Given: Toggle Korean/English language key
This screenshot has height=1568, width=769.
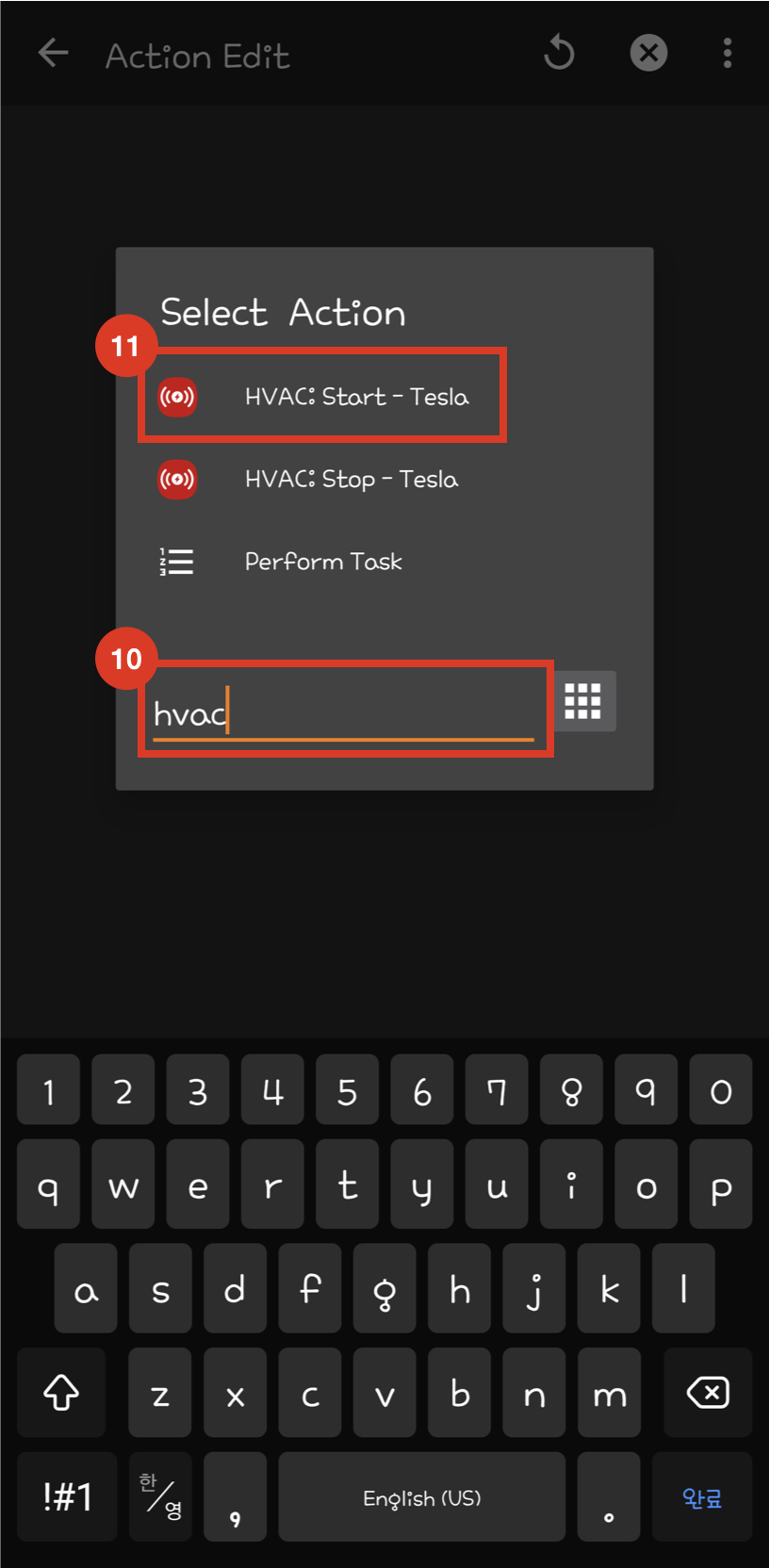Looking at the screenshot, I should (x=160, y=1496).
